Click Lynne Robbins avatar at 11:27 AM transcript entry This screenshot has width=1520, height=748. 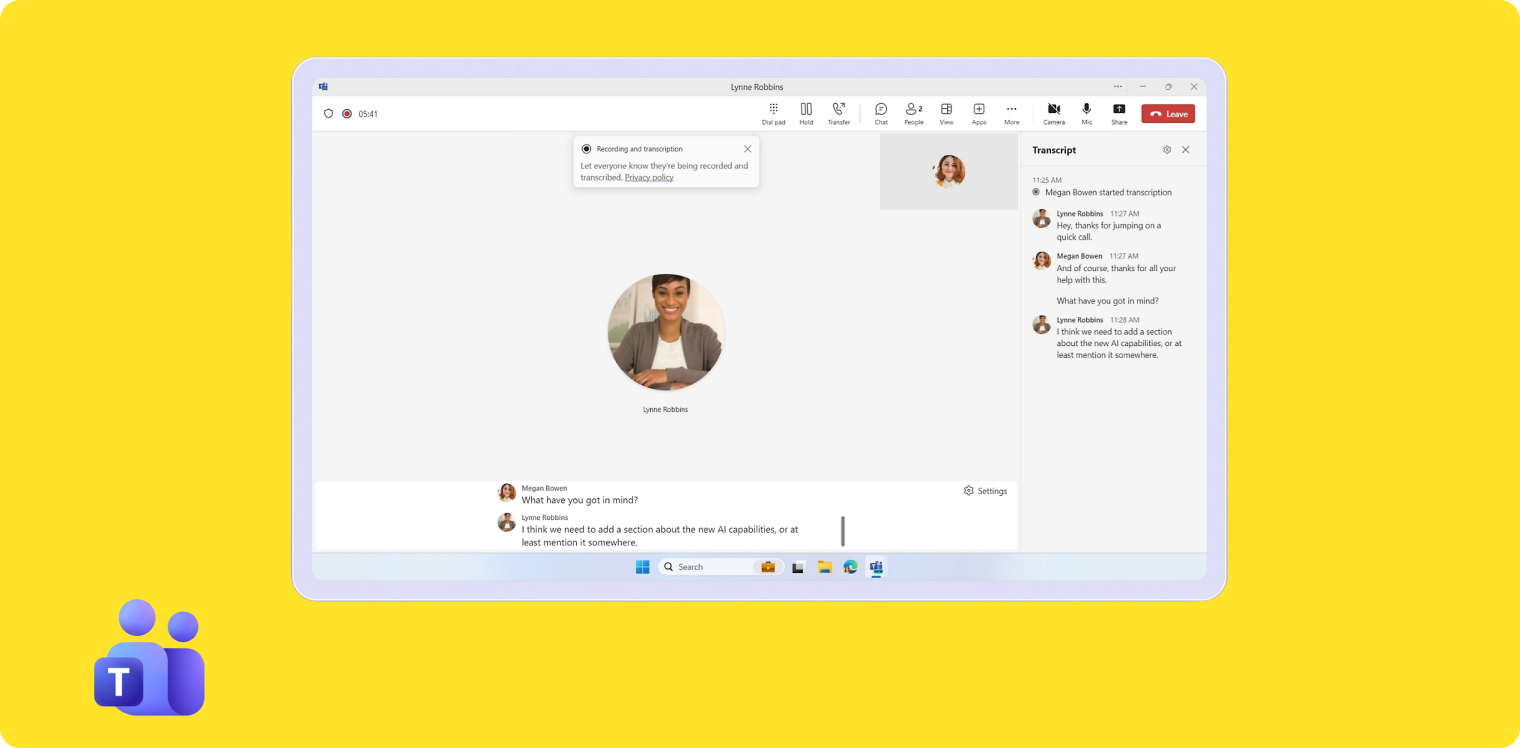click(x=1042, y=219)
